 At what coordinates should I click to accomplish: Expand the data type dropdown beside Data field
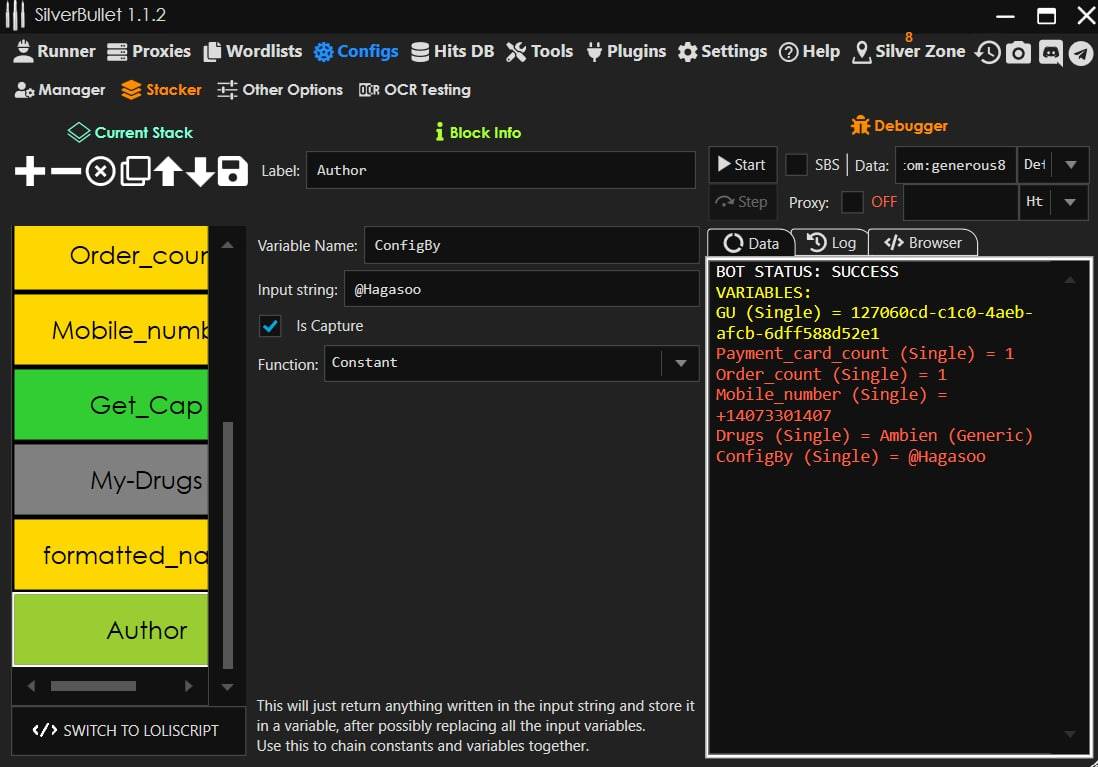coord(1070,165)
